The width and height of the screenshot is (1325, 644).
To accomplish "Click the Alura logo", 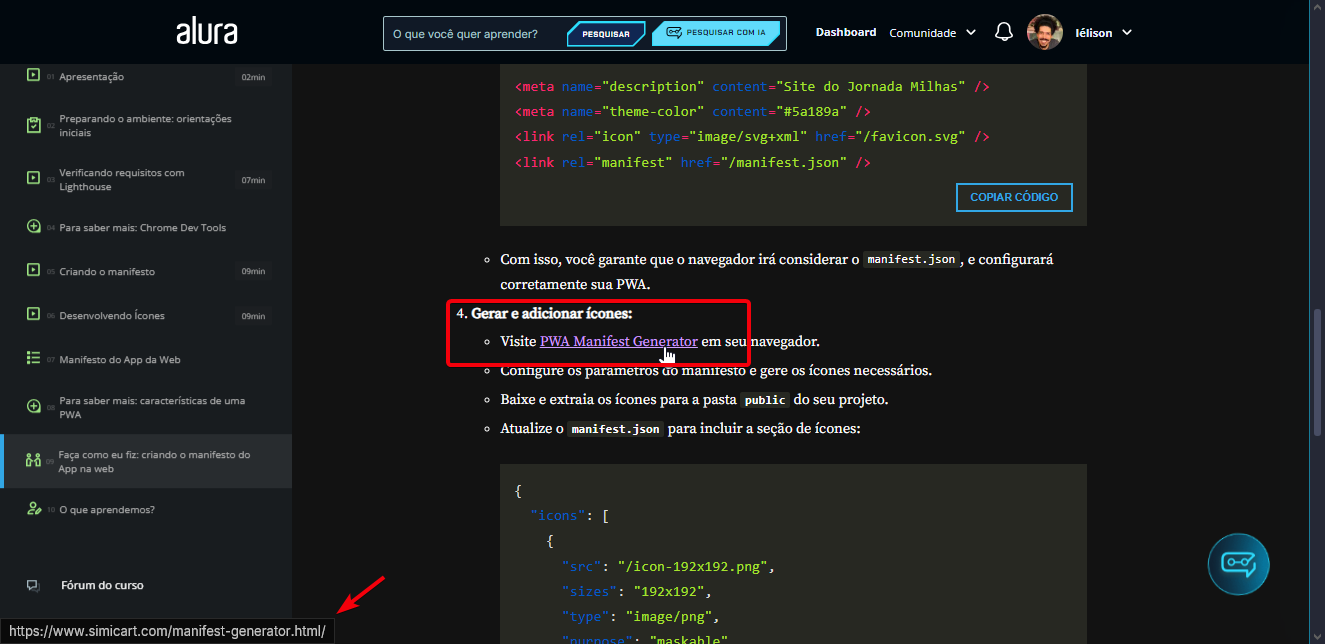I will (x=206, y=32).
